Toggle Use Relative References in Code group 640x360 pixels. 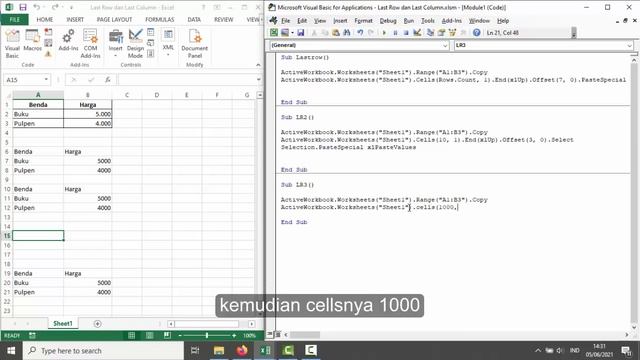48,43
